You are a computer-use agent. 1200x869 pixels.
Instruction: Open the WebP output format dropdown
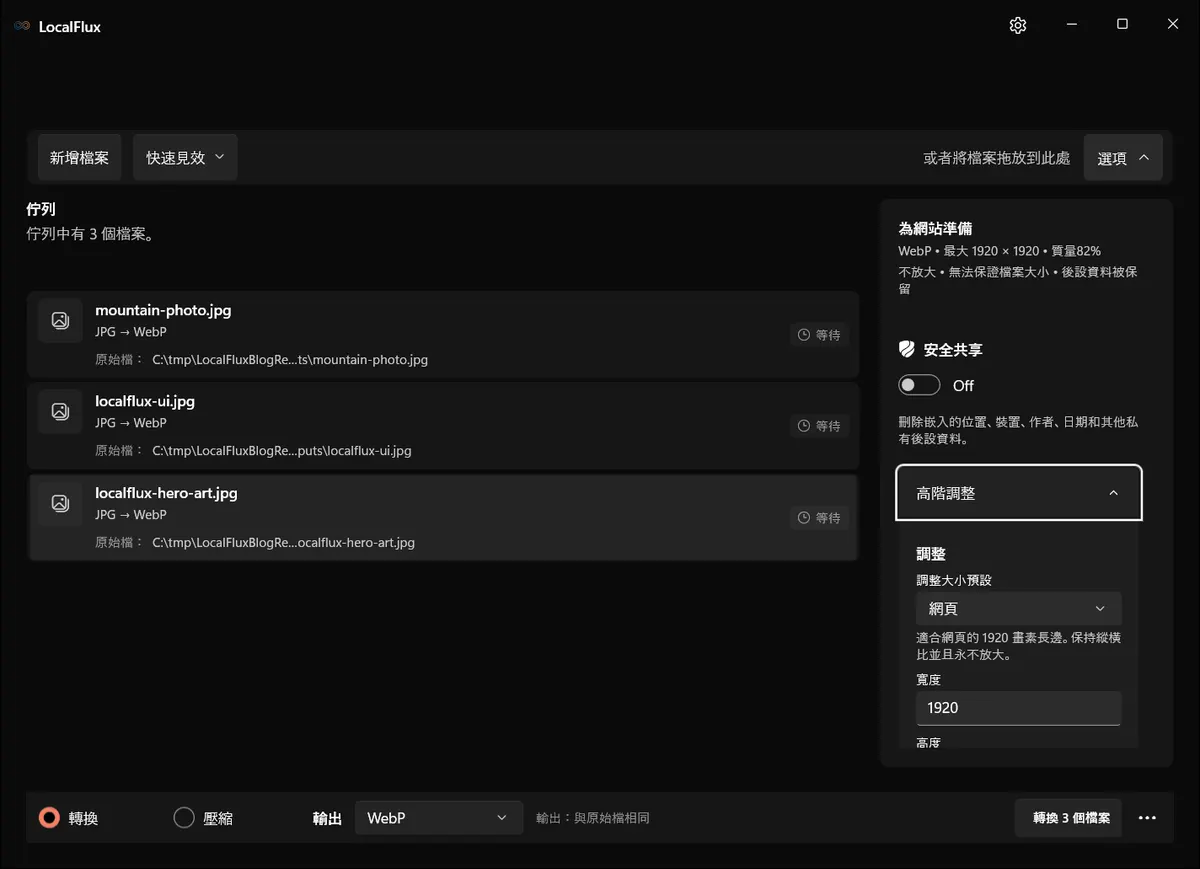[439, 818]
